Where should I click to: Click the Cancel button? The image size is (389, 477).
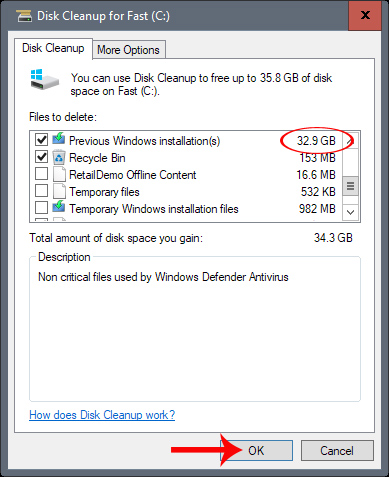pos(337,451)
